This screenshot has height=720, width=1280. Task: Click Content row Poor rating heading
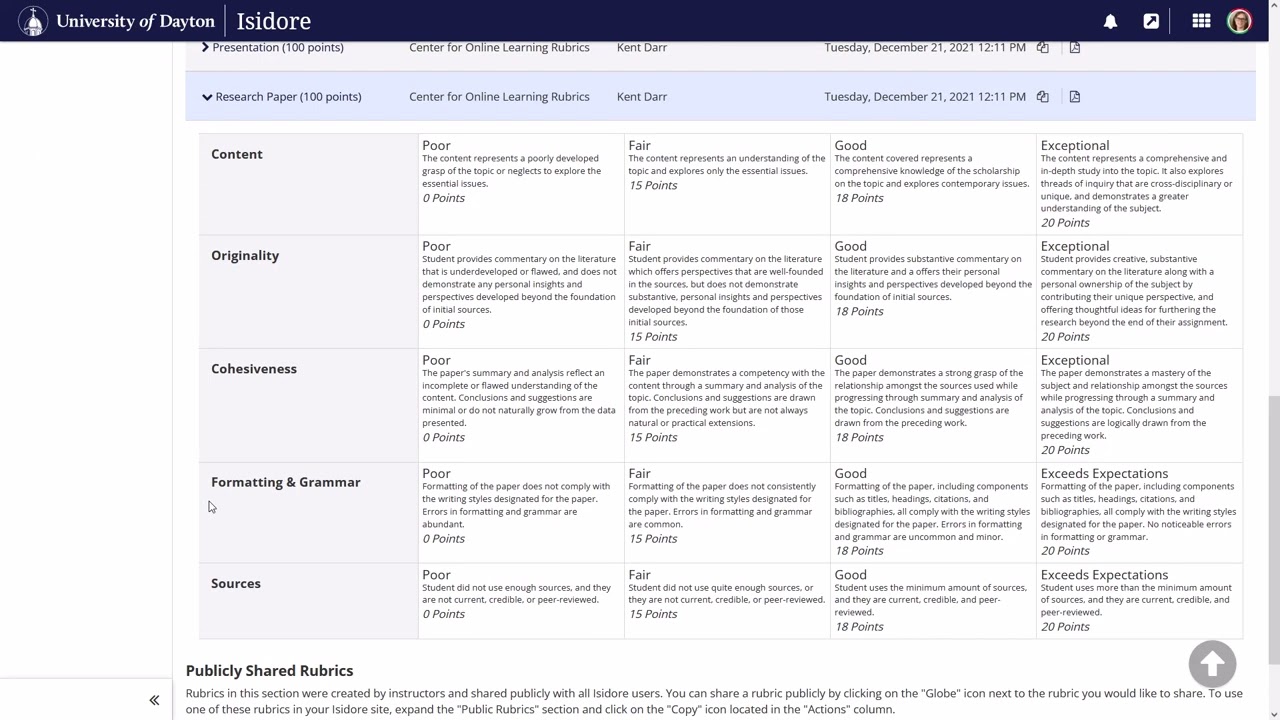pyautogui.click(x=436, y=145)
